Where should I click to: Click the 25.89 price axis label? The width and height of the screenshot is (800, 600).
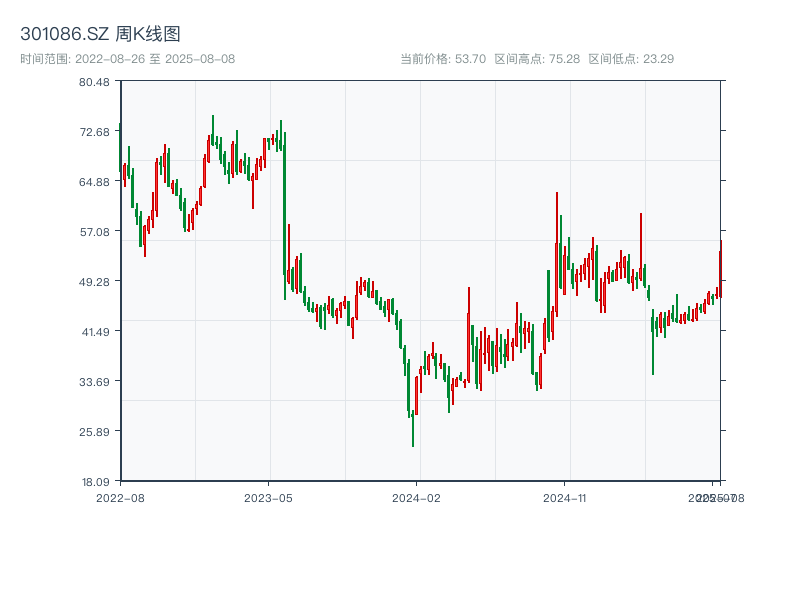94,432
